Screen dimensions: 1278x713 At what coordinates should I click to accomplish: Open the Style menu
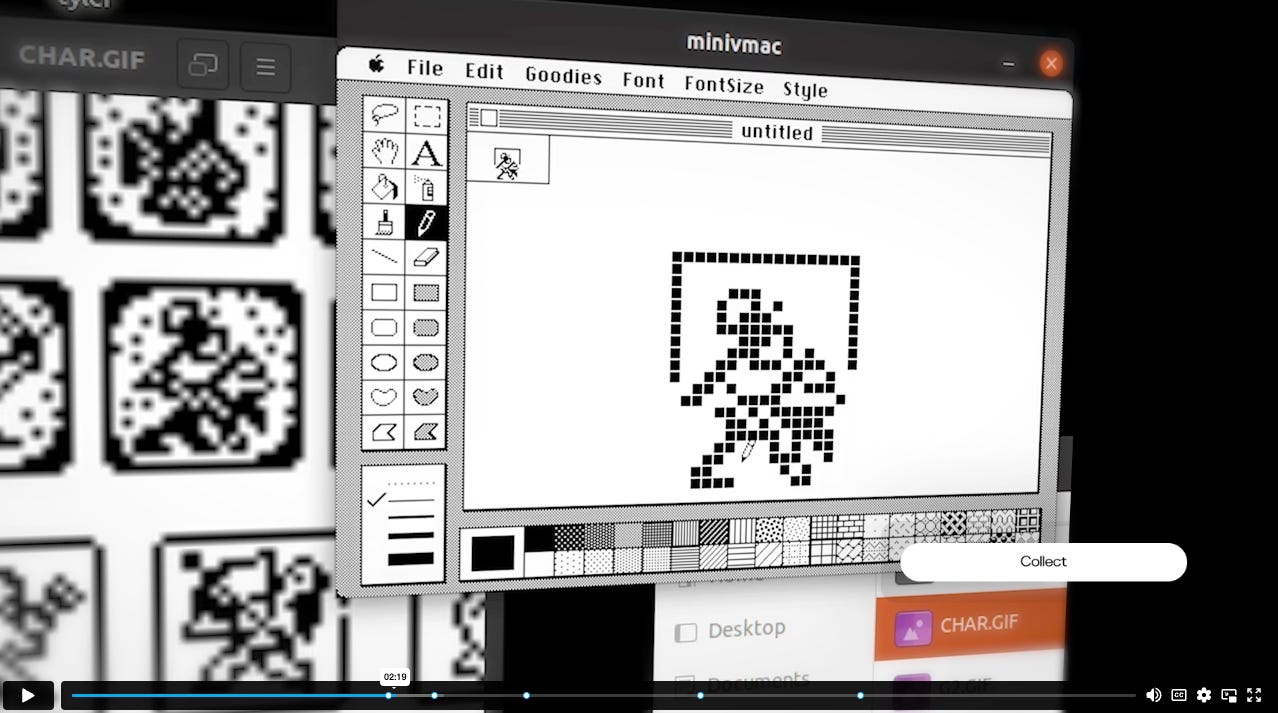(x=805, y=89)
